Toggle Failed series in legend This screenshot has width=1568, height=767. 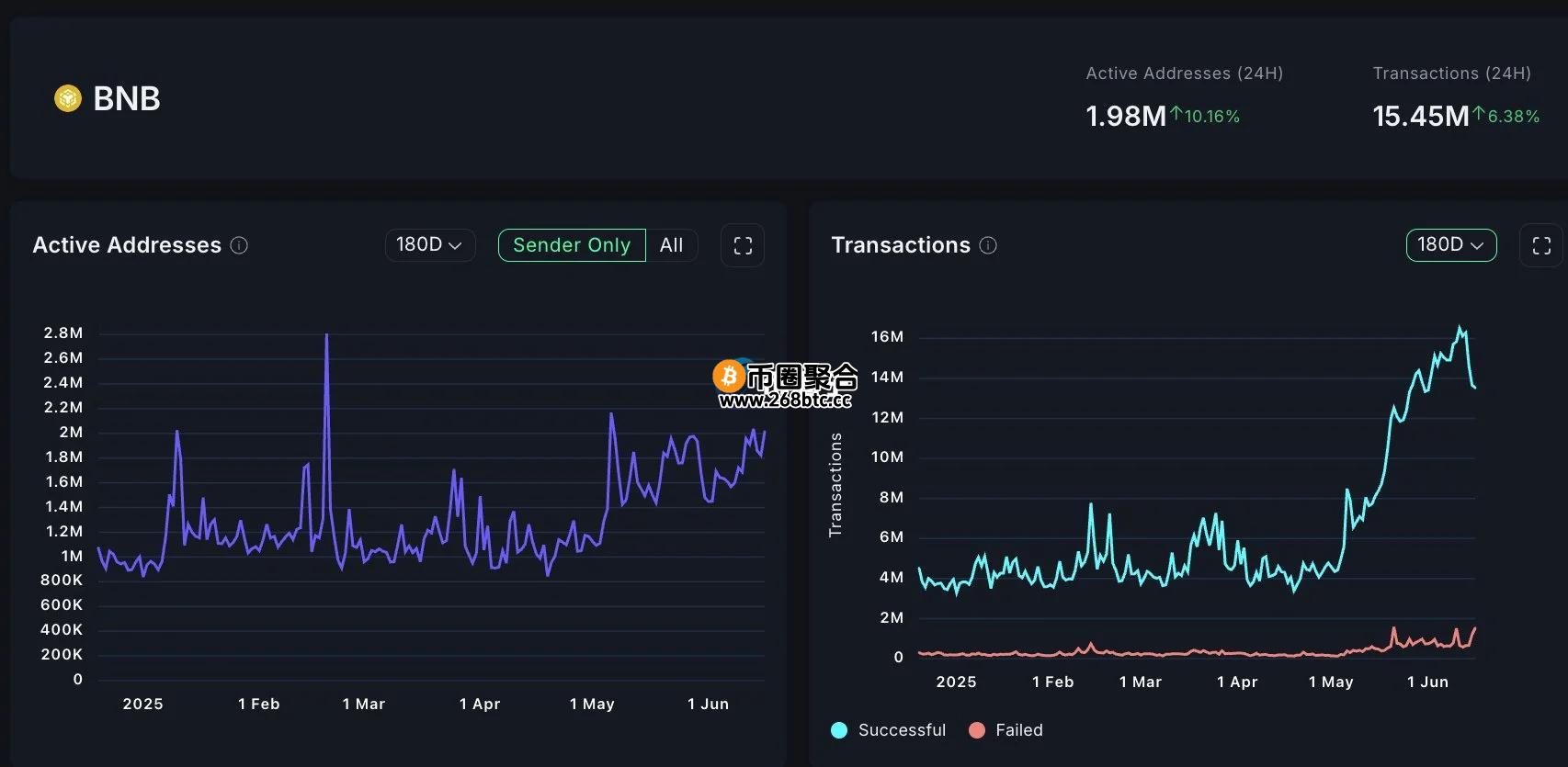click(1006, 730)
